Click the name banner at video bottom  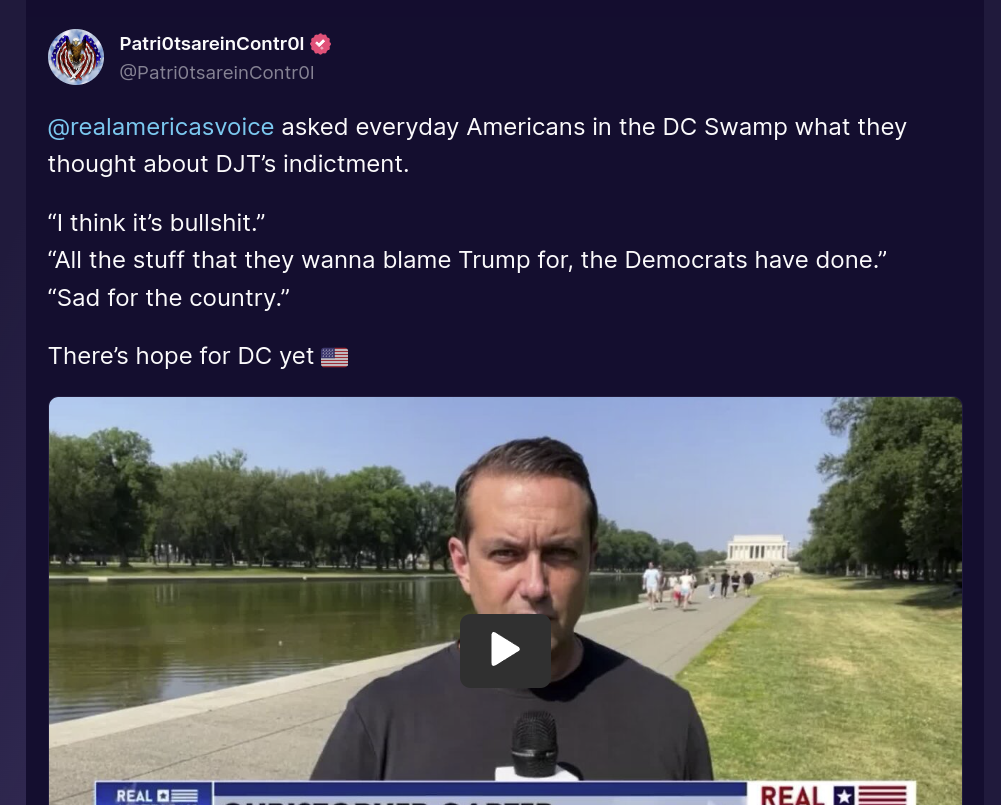click(480, 794)
